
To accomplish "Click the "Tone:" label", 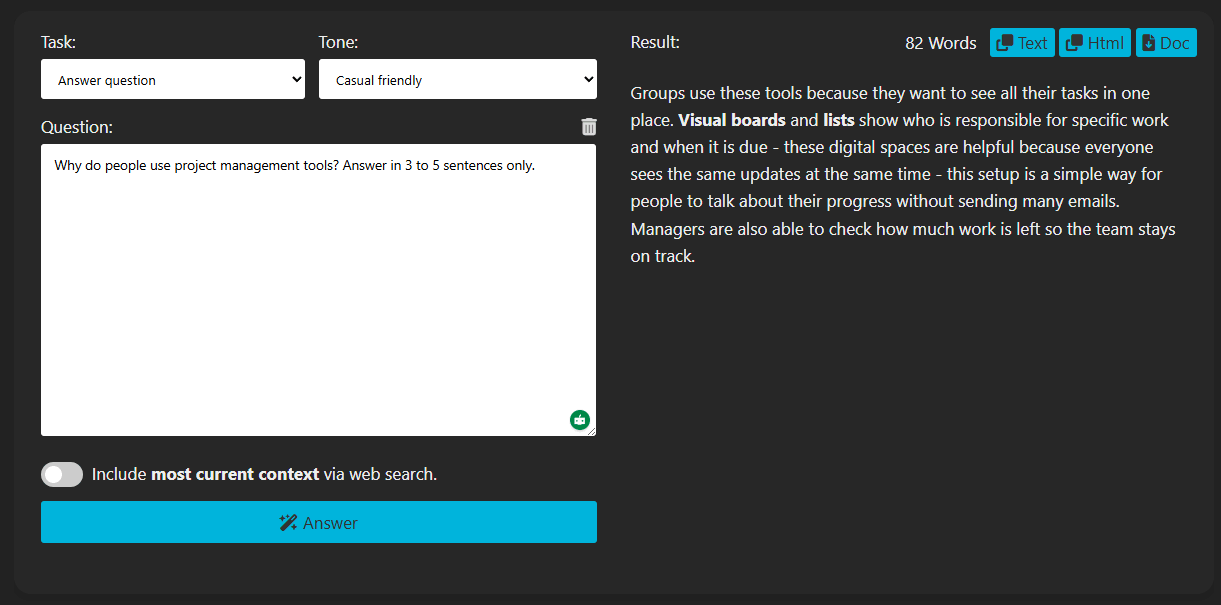I will (x=338, y=42).
